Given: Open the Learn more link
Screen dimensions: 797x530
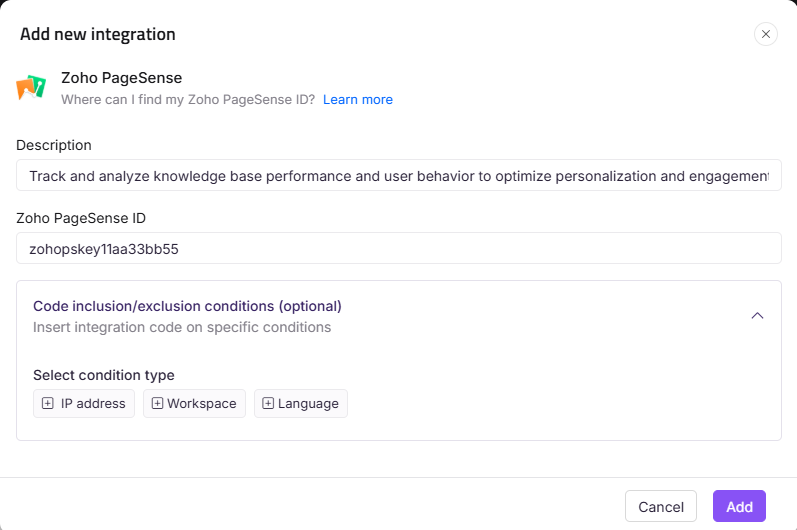Looking at the screenshot, I should 358,100.
